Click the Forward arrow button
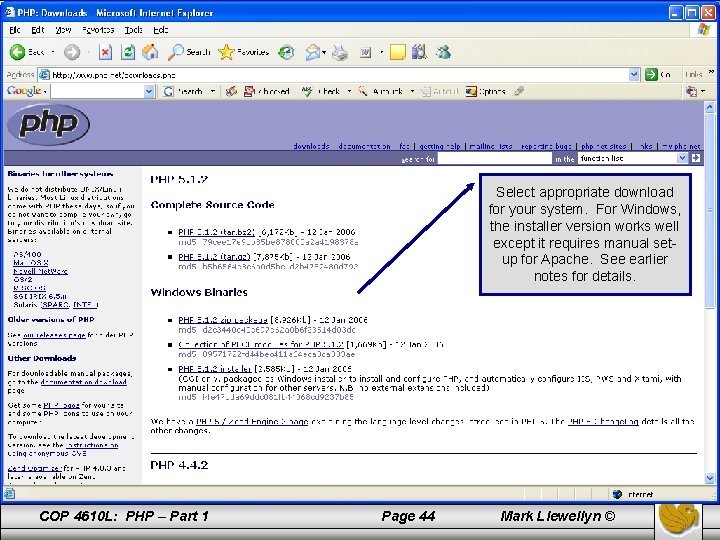The height and width of the screenshot is (540, 720). click(x=72, y=52)
